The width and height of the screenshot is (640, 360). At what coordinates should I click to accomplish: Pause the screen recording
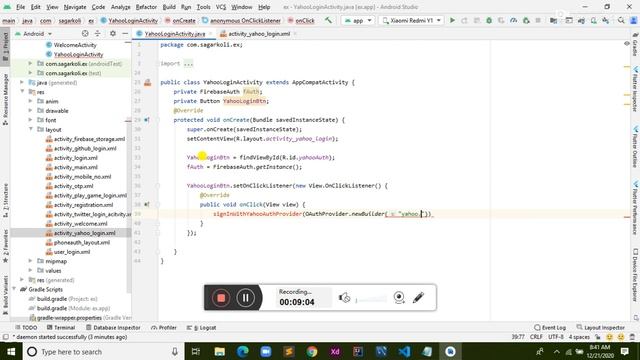245,298
